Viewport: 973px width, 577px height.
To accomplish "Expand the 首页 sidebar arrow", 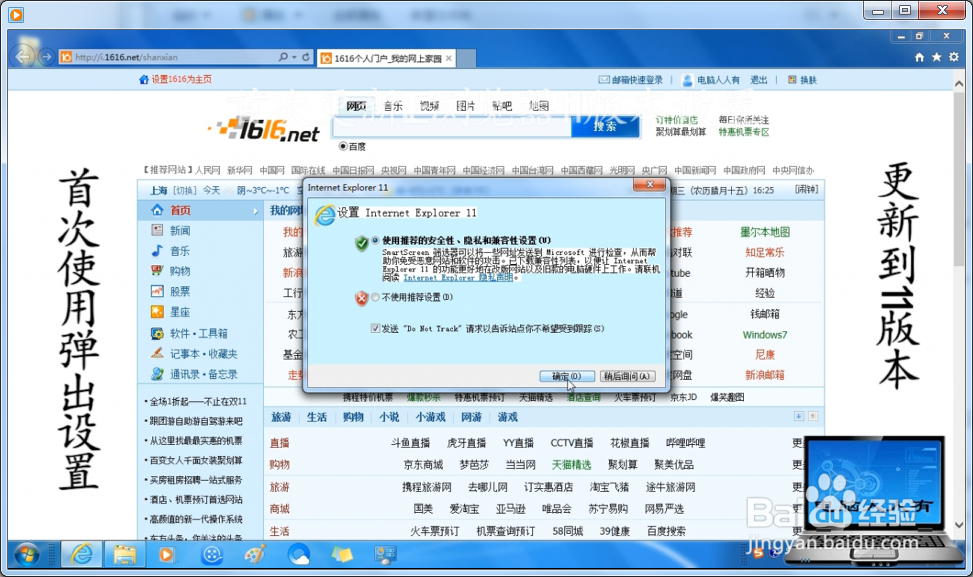I will [x=255, y=212].
